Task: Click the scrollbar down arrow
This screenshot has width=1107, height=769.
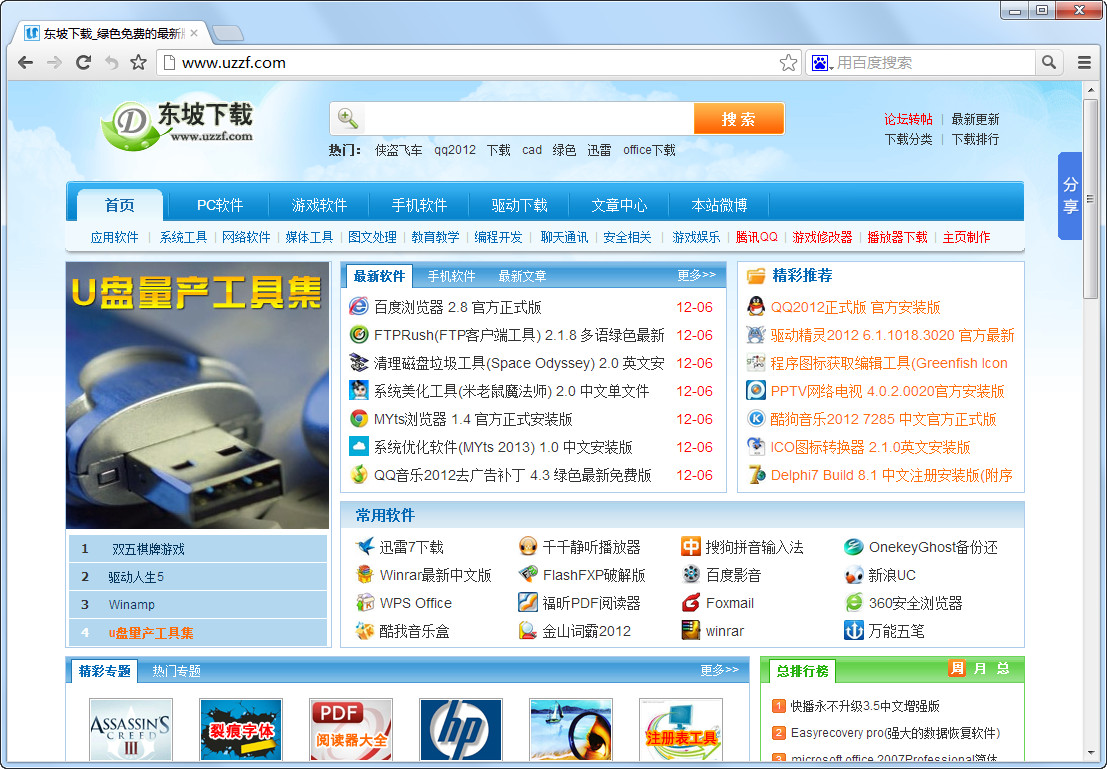Action: click(1091, 755)
